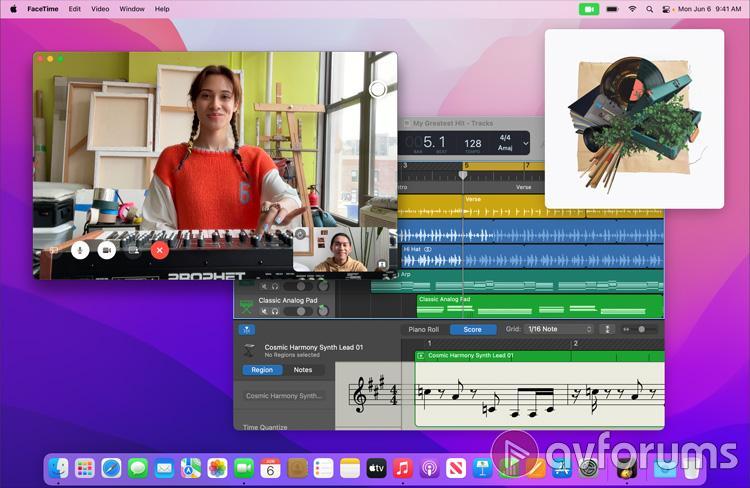This screenshot has width=750, height=488.
Task: Launch Safari from the Dock
Action: tap(111, 468)
